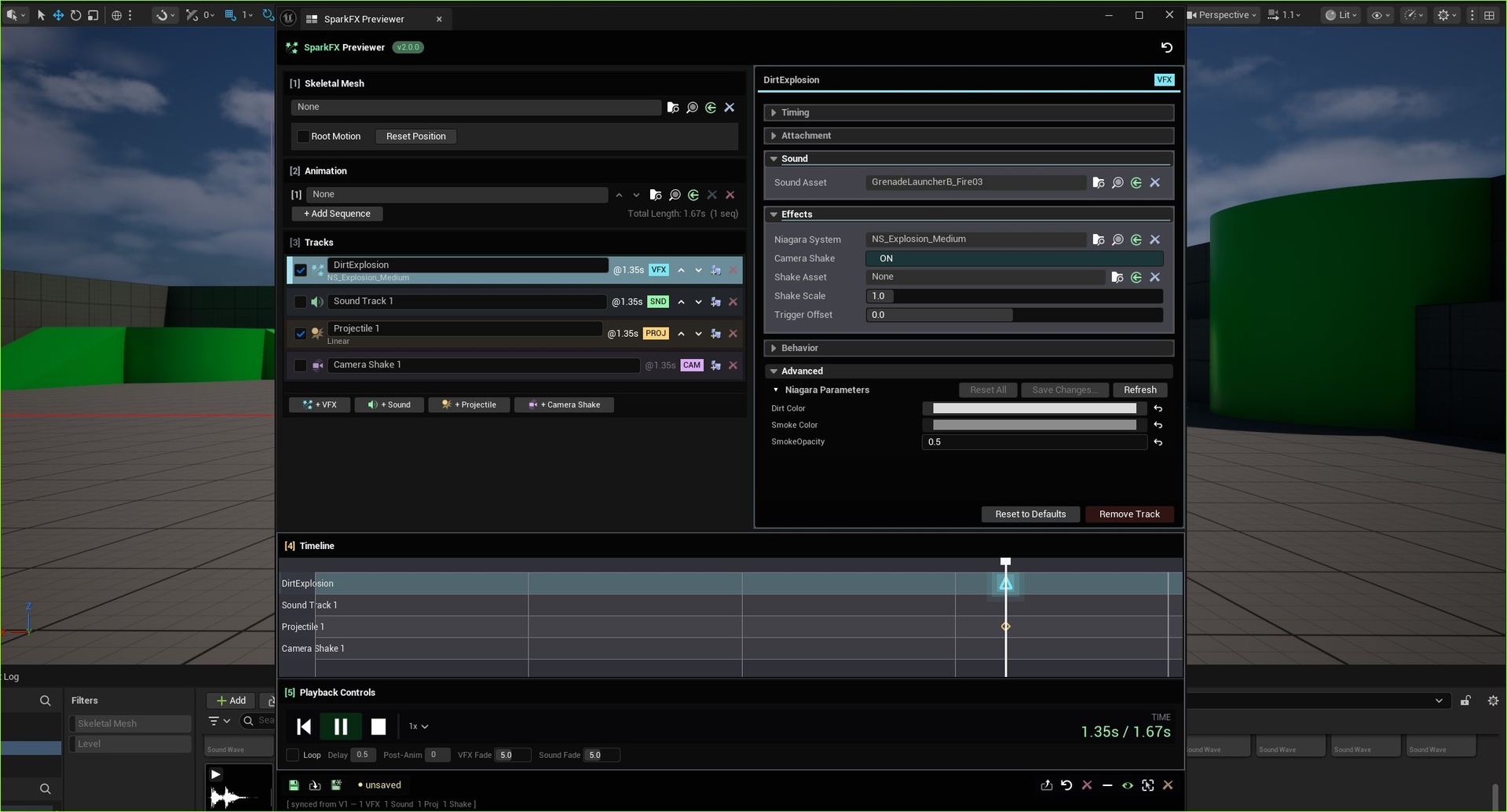1507x812 pixels.
Task: Delete the Sound Track 1 row
Action: [733, 302]
